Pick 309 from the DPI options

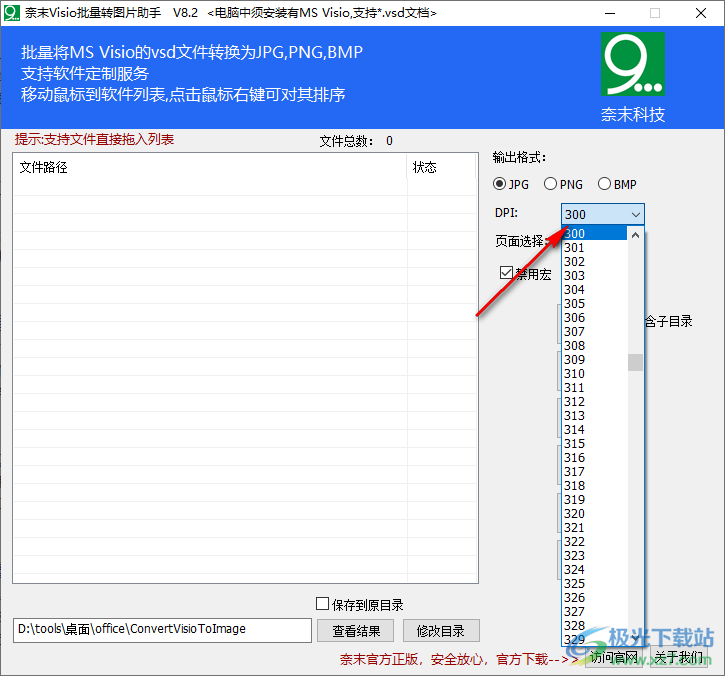594,359
